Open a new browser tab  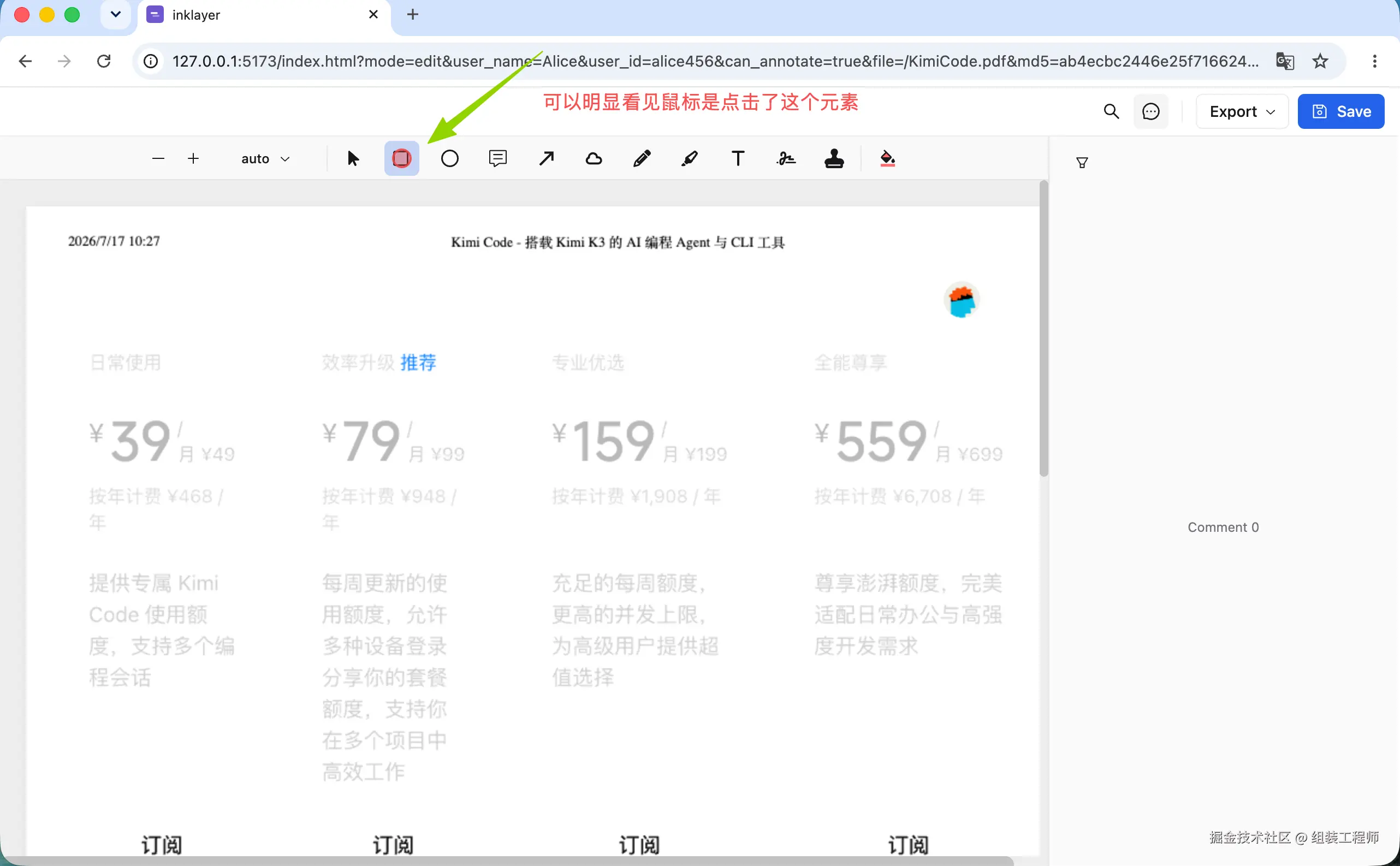coord(412,14)
